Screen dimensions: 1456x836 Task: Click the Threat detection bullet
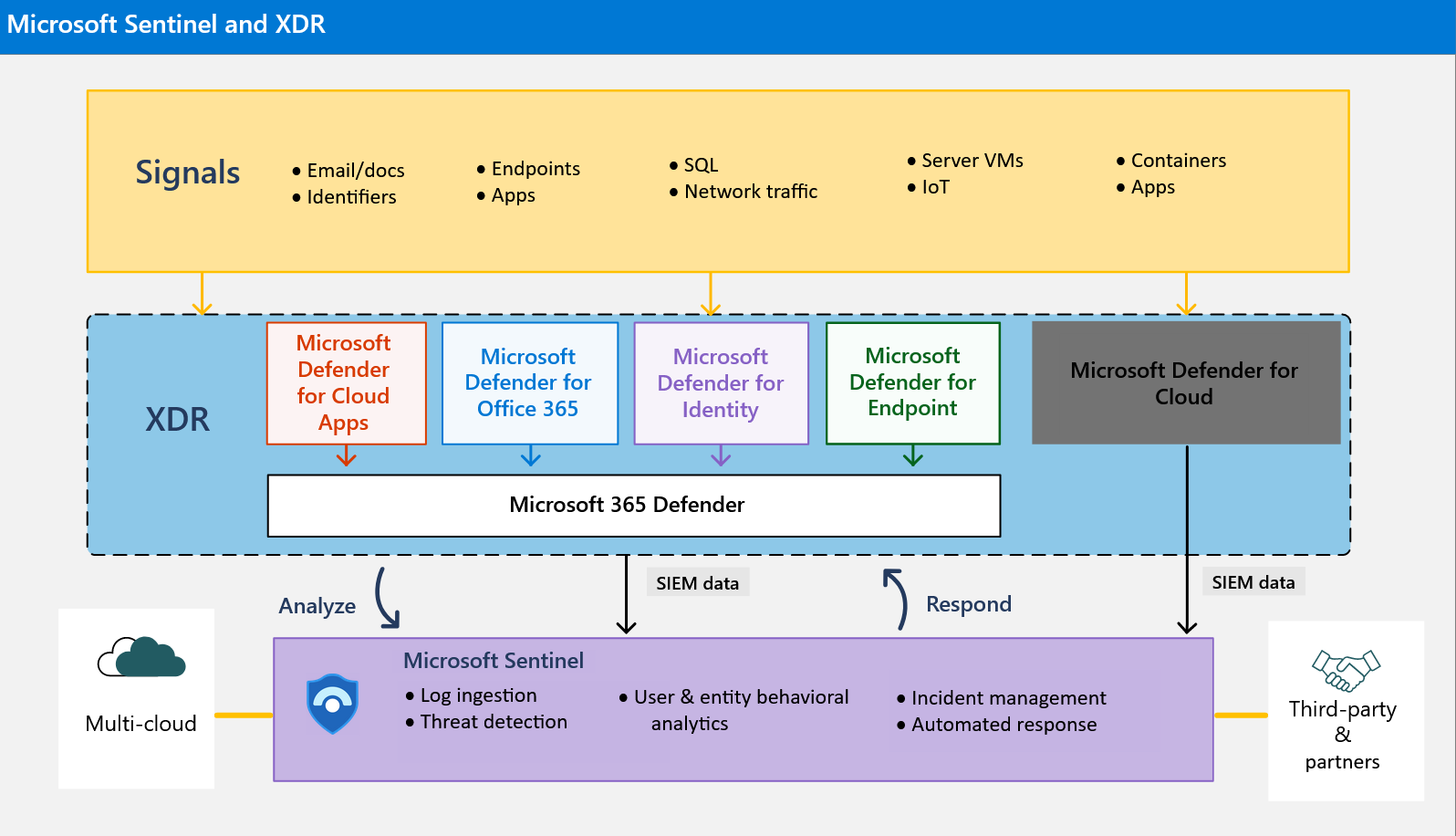(486, 722)
